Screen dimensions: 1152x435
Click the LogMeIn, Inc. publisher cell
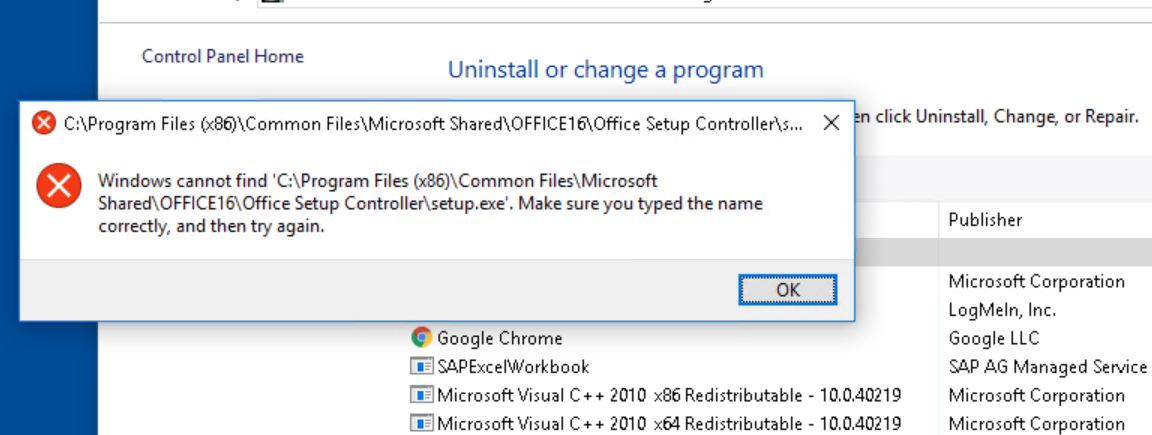tap(1002, 310)
